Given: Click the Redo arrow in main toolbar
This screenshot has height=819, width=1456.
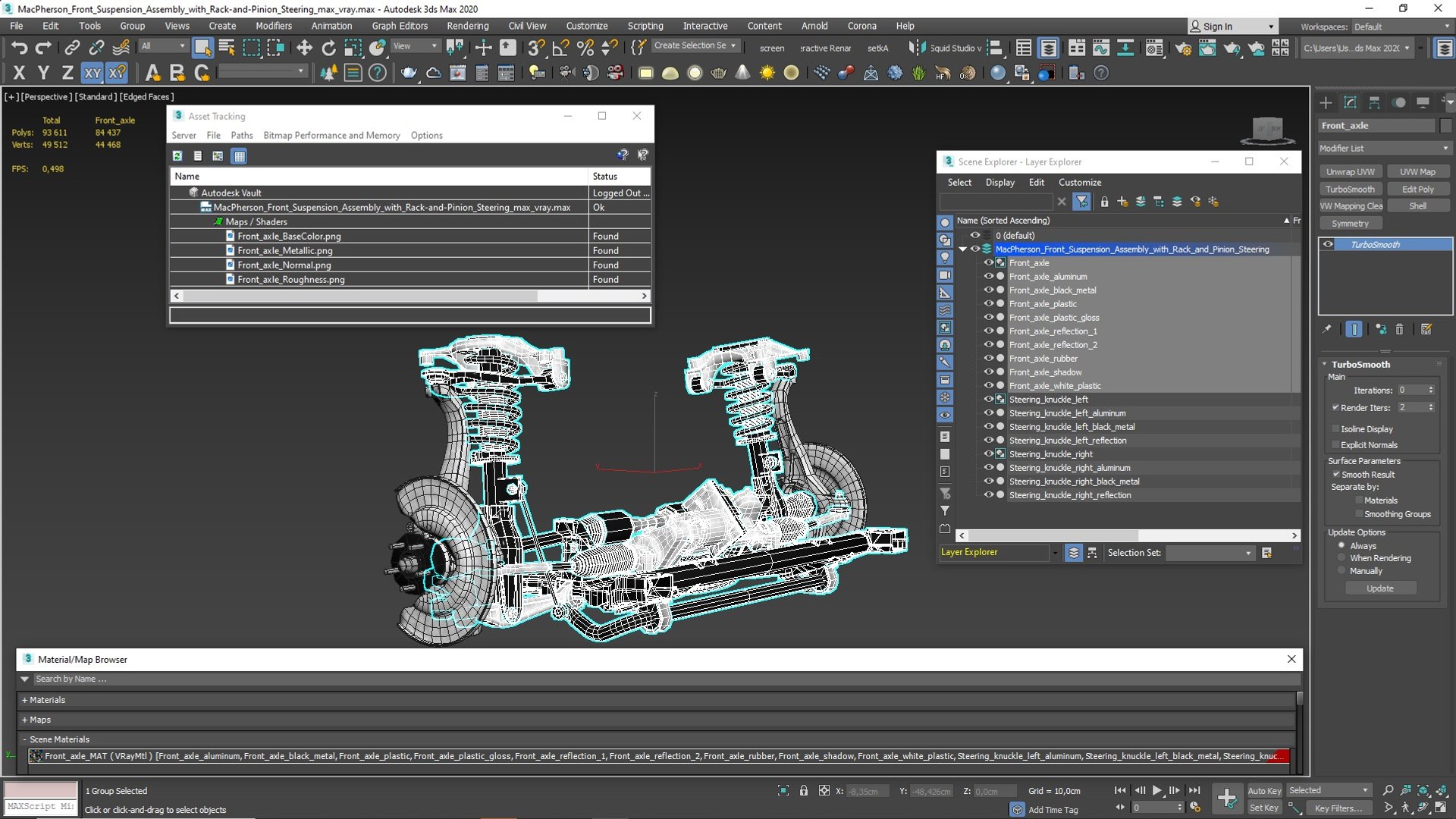Looking at the screenshot, I should (44, 48).
